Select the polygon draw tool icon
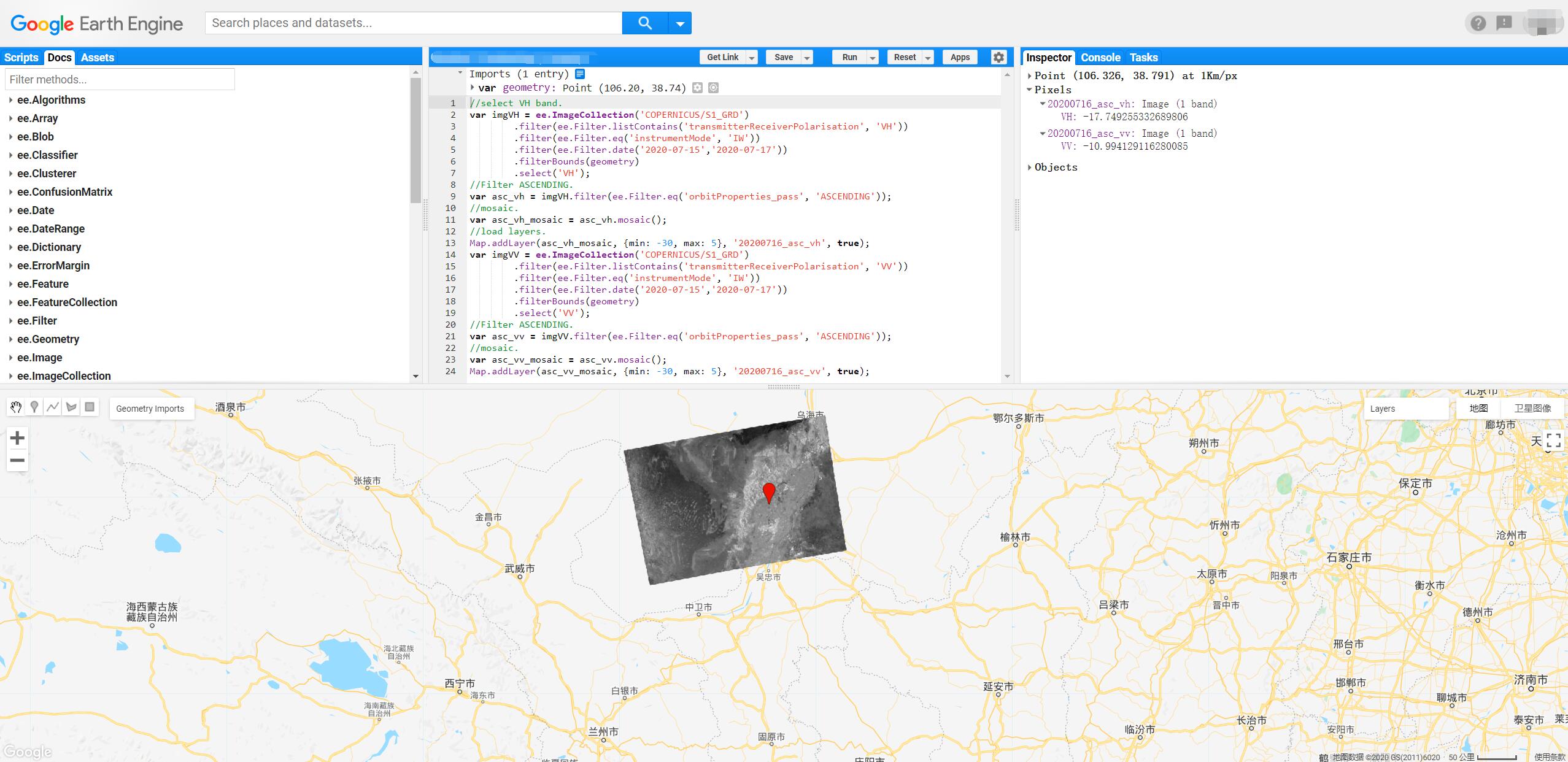 (71, 407)
